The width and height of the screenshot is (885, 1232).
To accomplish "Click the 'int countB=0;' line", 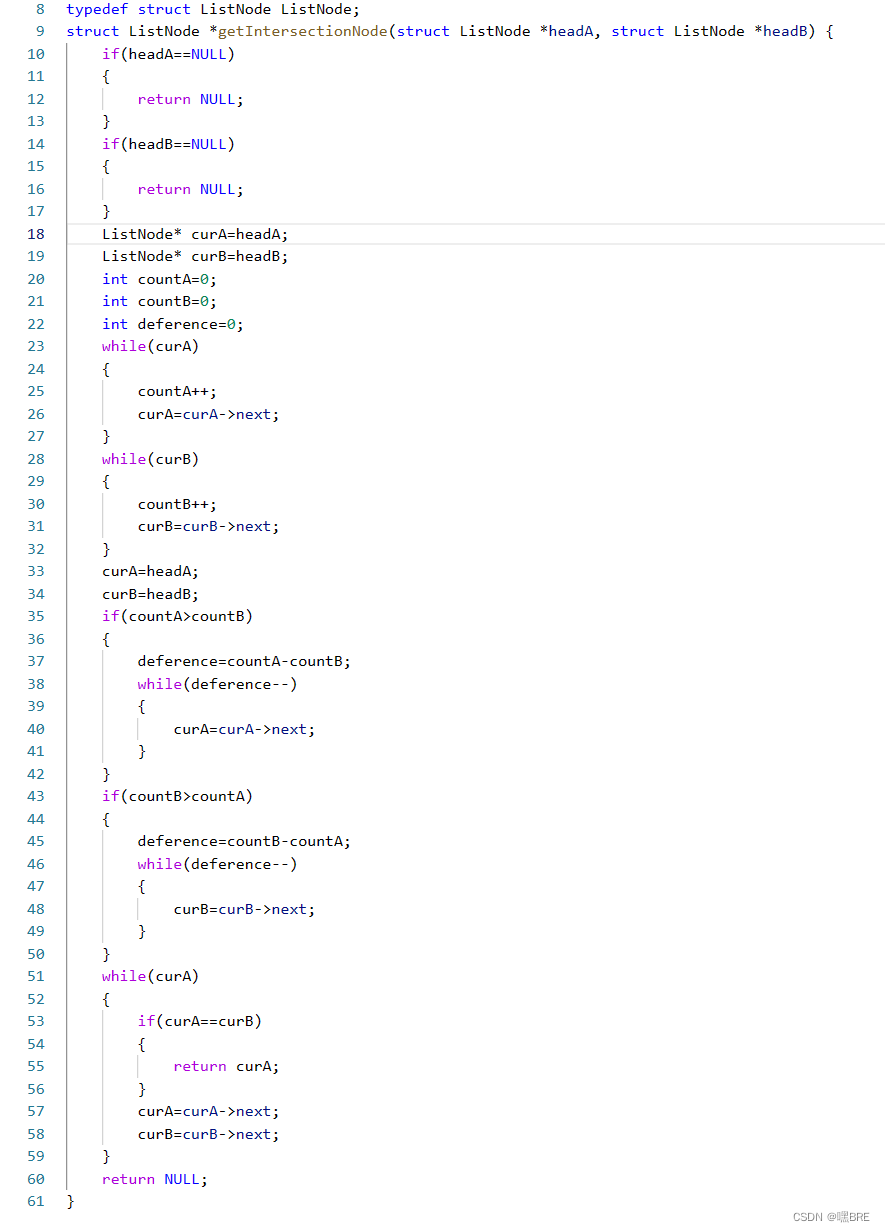I will point(159,301).
